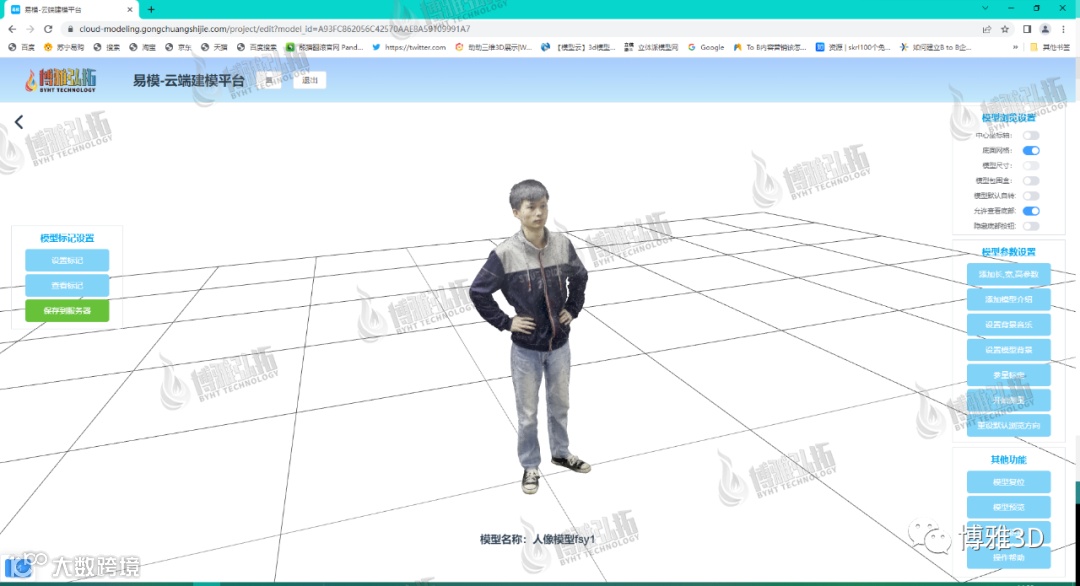Go back with the left chevron arrow
1080x586 pixels.
coord(19,122)
